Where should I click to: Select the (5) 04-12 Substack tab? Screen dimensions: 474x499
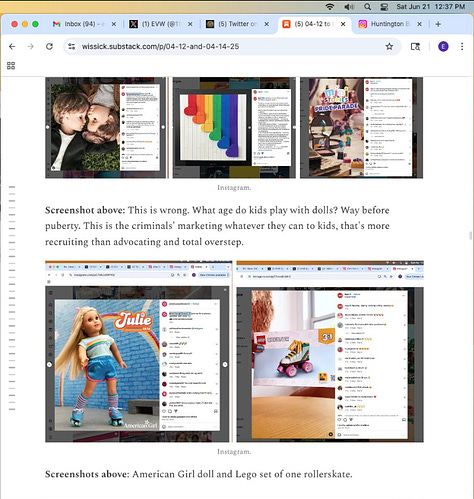pyautogui.click(x=314, y=24)
